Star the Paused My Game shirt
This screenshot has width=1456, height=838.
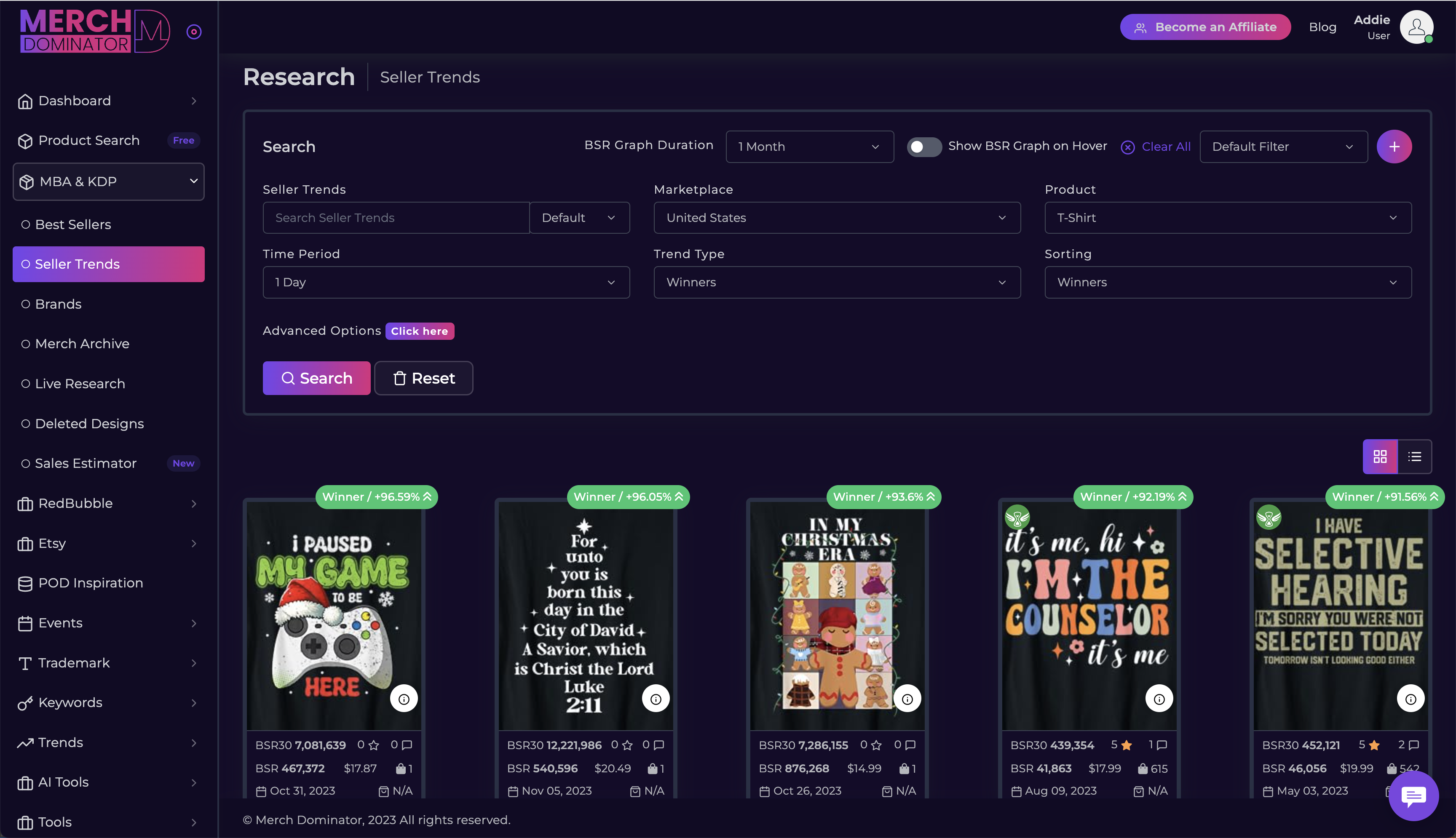(x=373, y=744)
